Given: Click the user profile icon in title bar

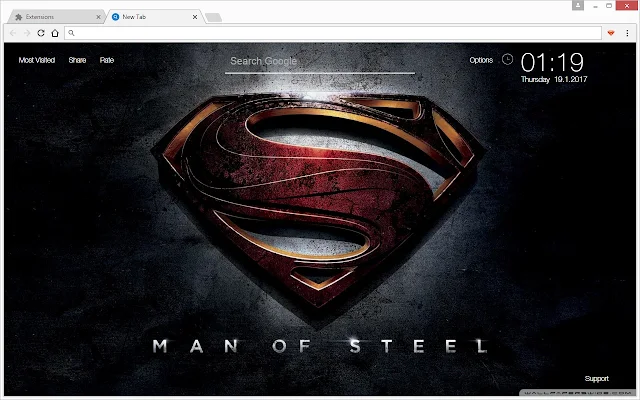Looking at the screenshot, I should (x=578, y=5).
